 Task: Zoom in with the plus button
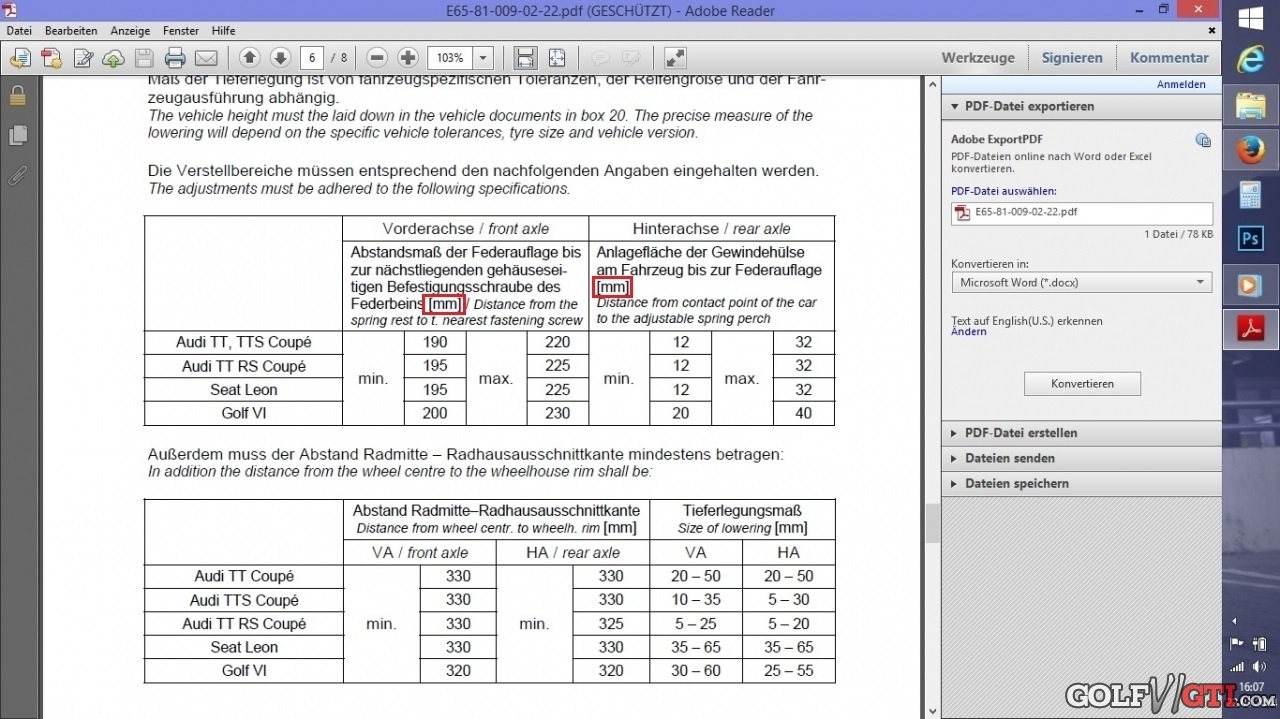407,58
